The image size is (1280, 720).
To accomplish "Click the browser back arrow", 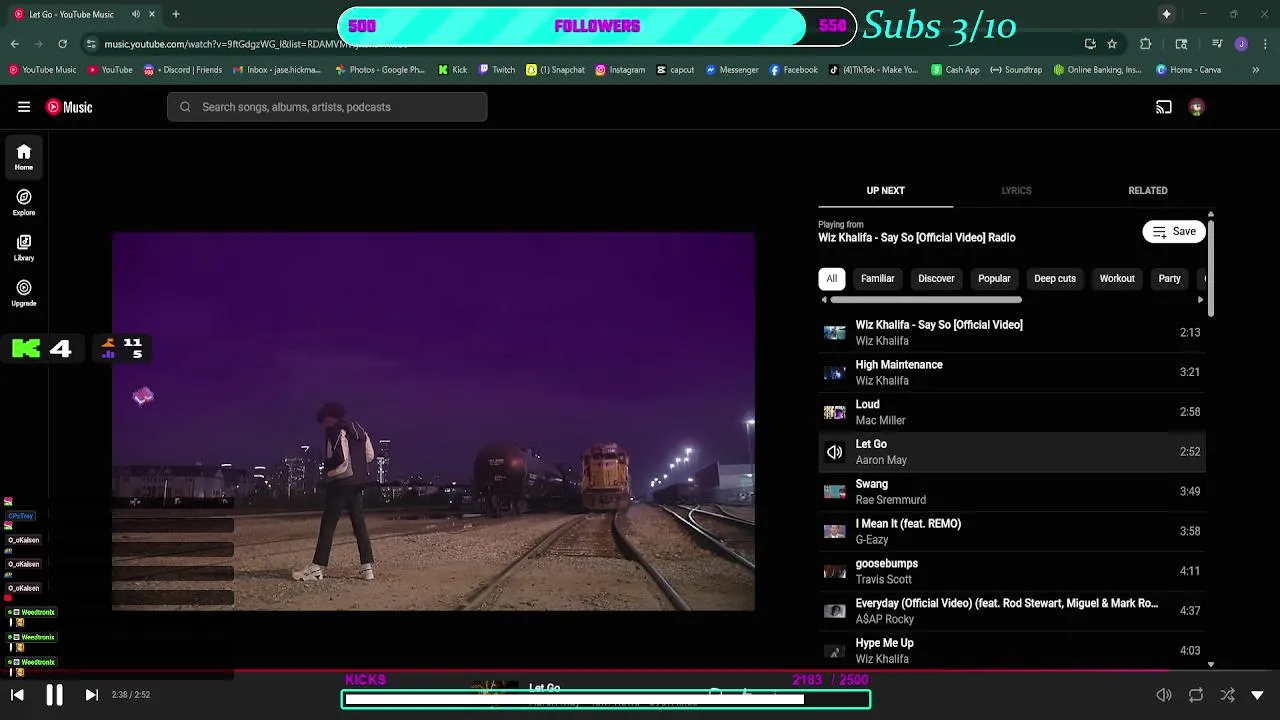I will point(15,44).
